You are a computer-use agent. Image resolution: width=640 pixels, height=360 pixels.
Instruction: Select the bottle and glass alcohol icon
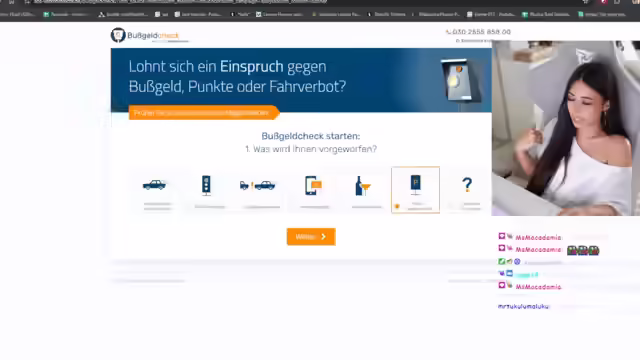tap(362, 186)
